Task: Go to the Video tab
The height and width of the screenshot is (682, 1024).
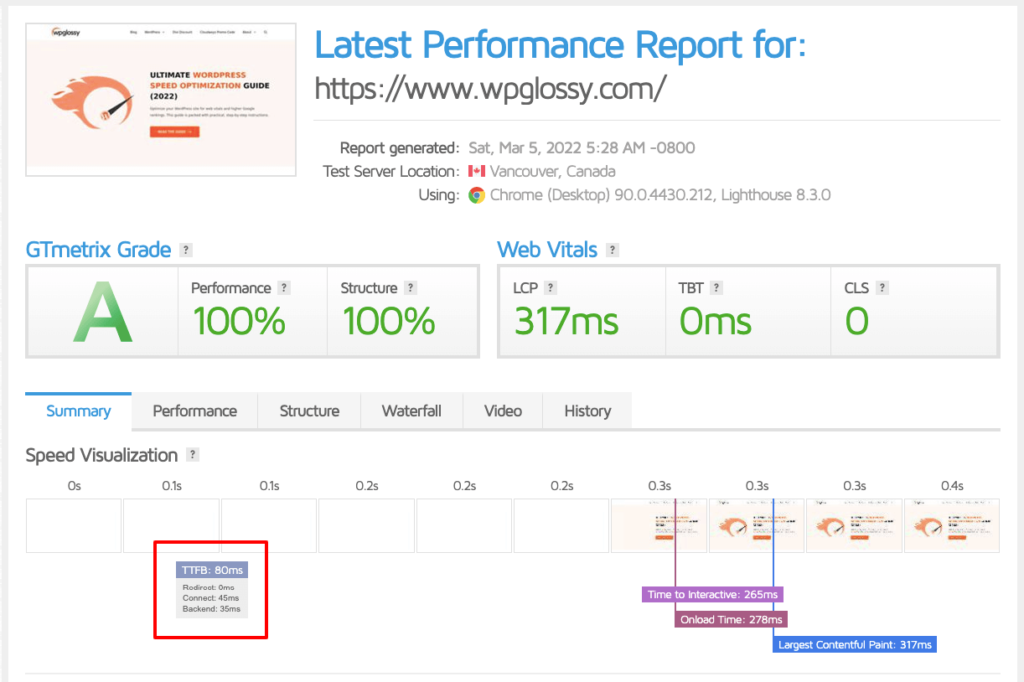Action: pyautogui.click(x=503, y=411)
